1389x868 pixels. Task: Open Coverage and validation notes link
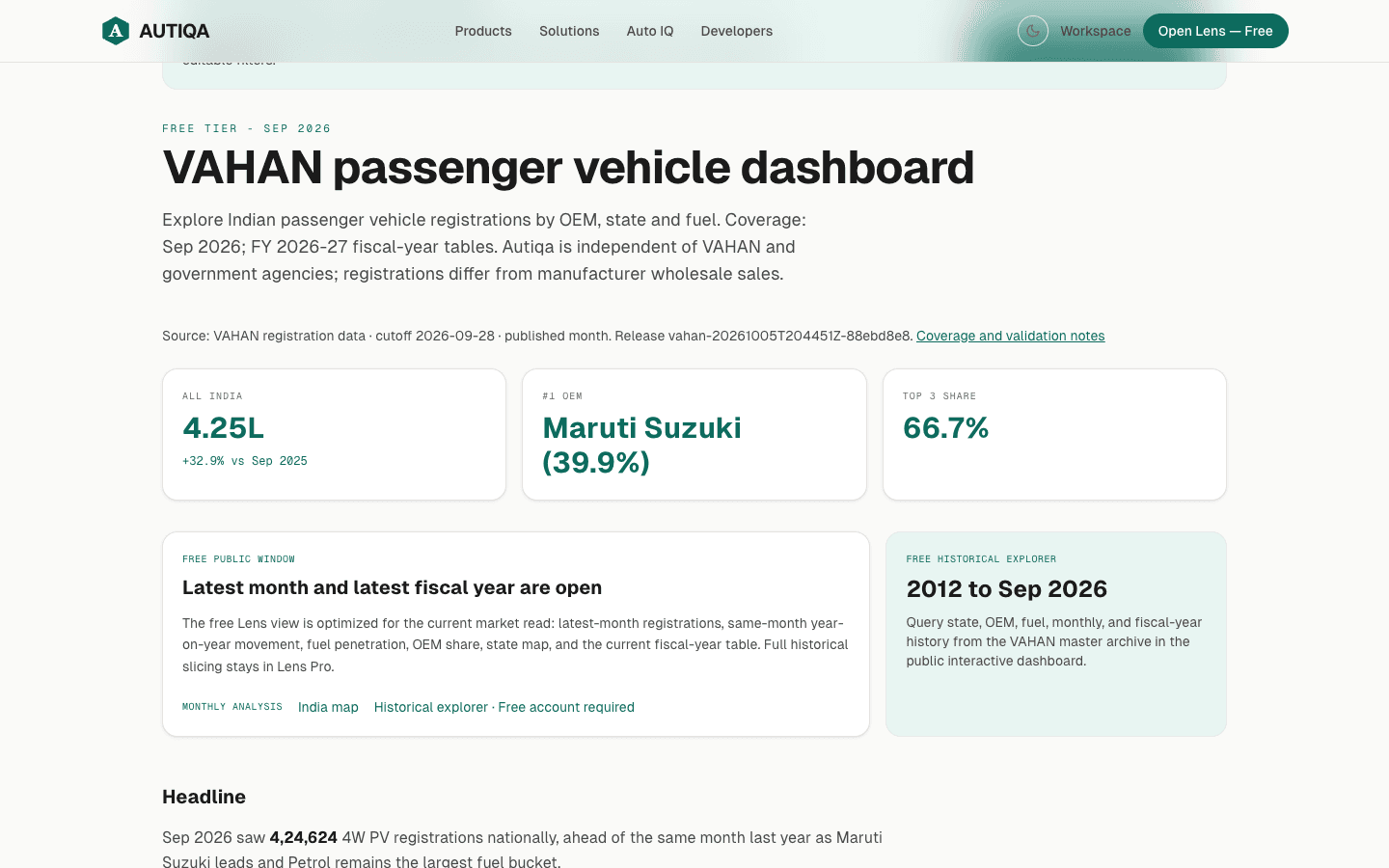(1011, 336)
